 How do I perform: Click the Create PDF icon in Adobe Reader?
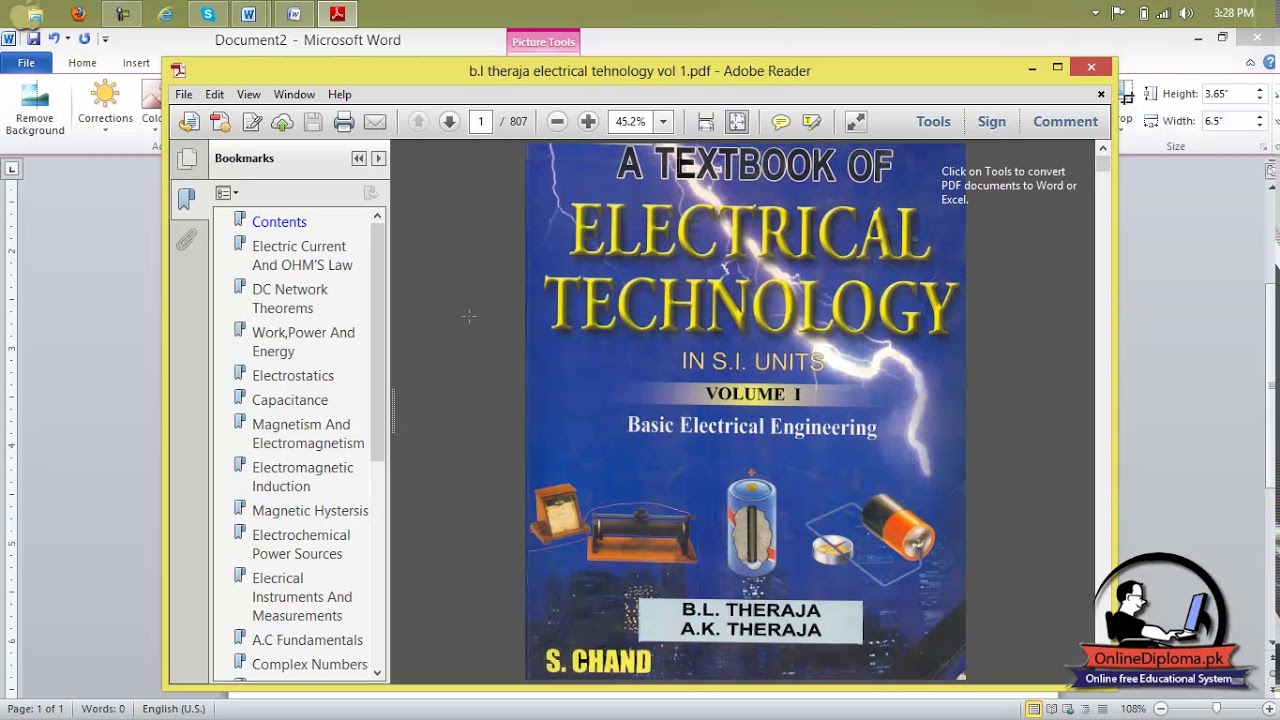(x=220, y=122)
